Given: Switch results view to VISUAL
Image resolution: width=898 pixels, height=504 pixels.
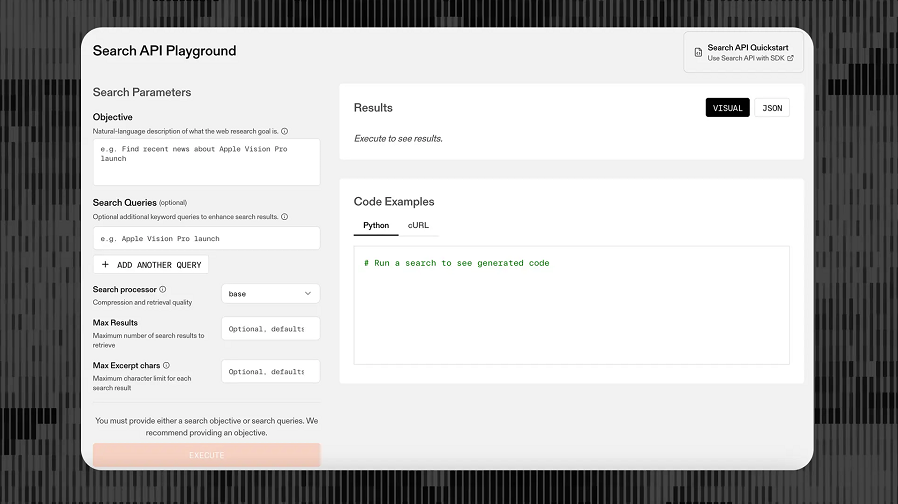Looking at the screenshot, I should [727, 108].
